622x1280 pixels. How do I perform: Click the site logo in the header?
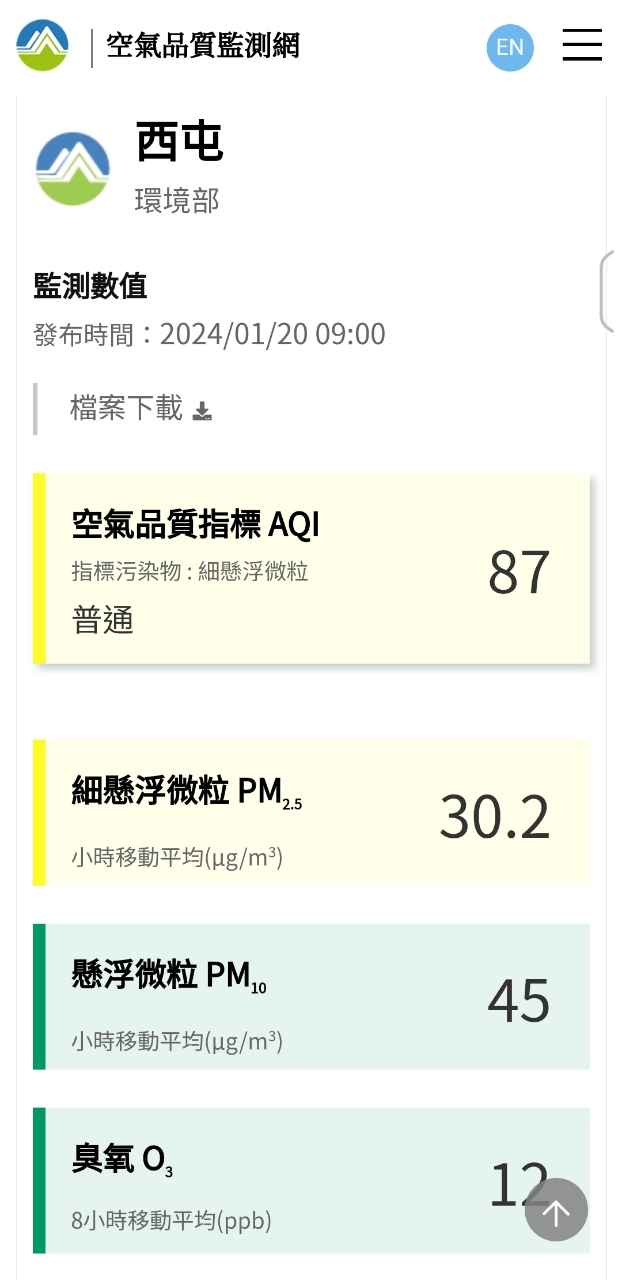coord(42,45)
